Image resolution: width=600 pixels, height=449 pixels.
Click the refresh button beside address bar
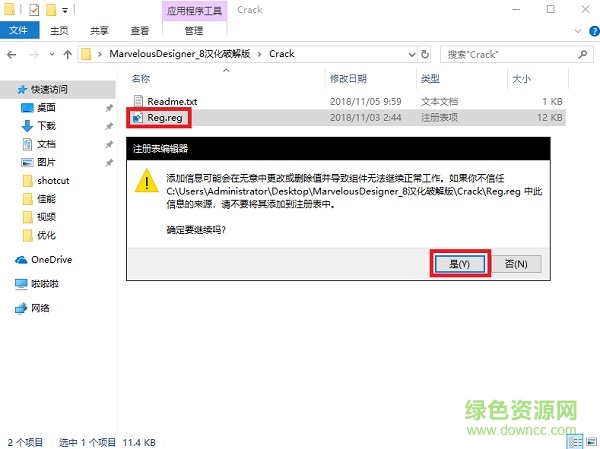[428, 54]
